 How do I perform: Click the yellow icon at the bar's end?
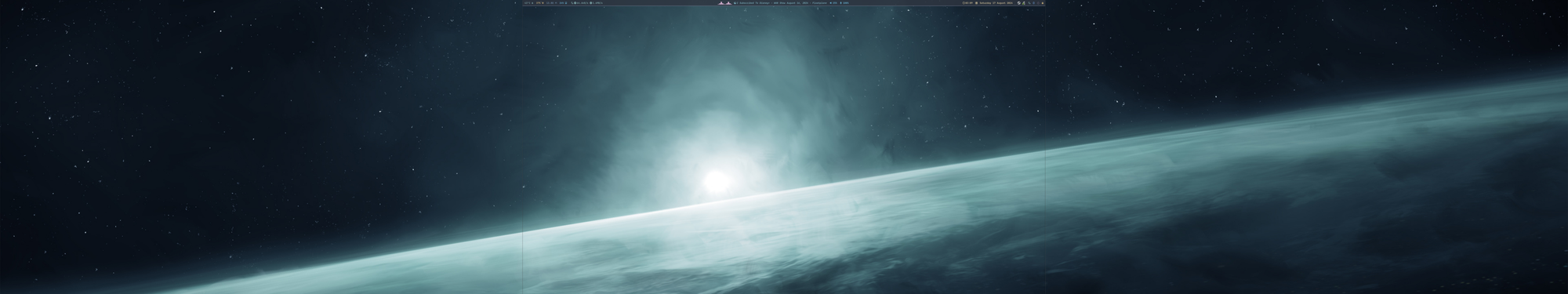[1043, 3]
